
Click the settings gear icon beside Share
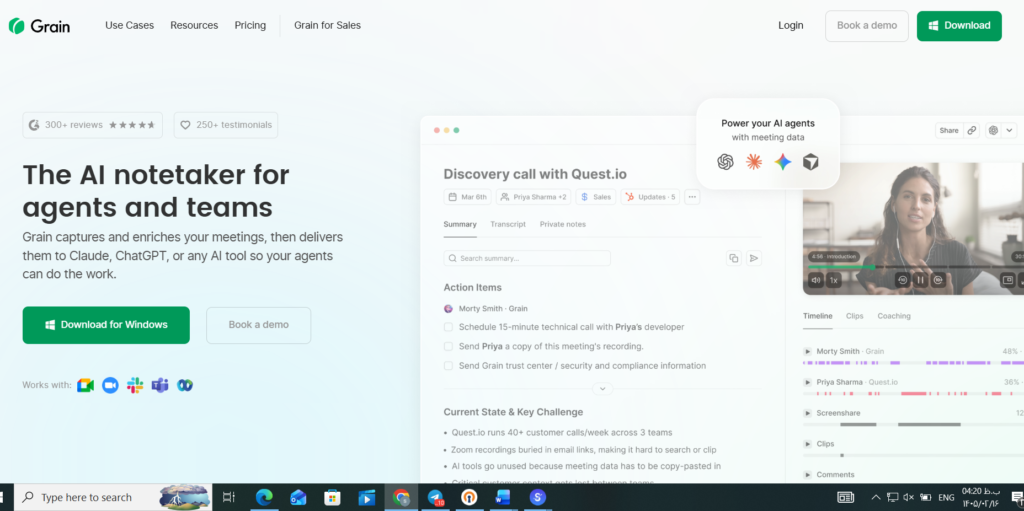[x=993, y=131]
